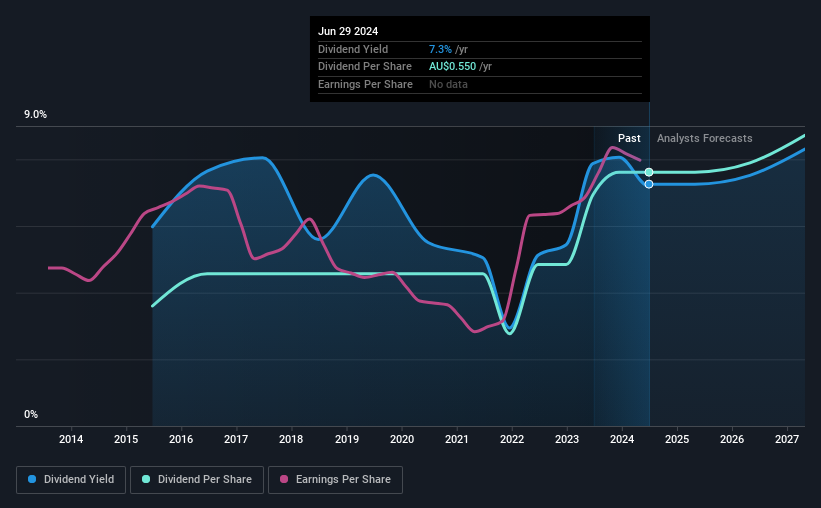821x508 pixels.
Task: Click the 2021 x-axis label
Action: [x=457, y=439]
